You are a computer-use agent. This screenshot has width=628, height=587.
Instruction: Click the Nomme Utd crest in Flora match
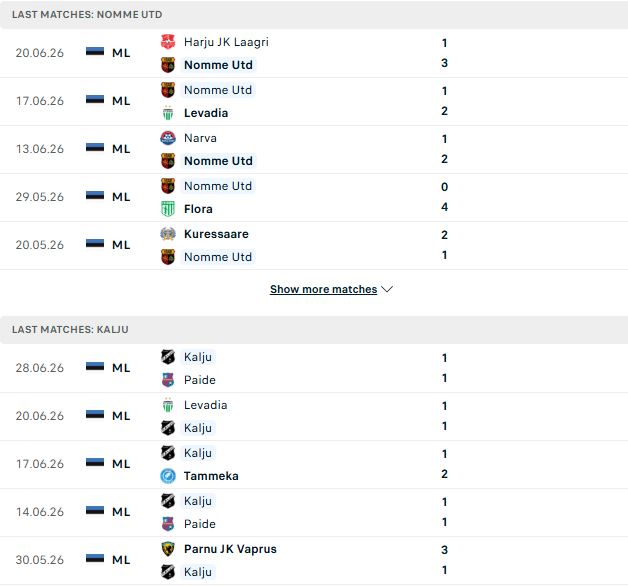coord(168,186)
